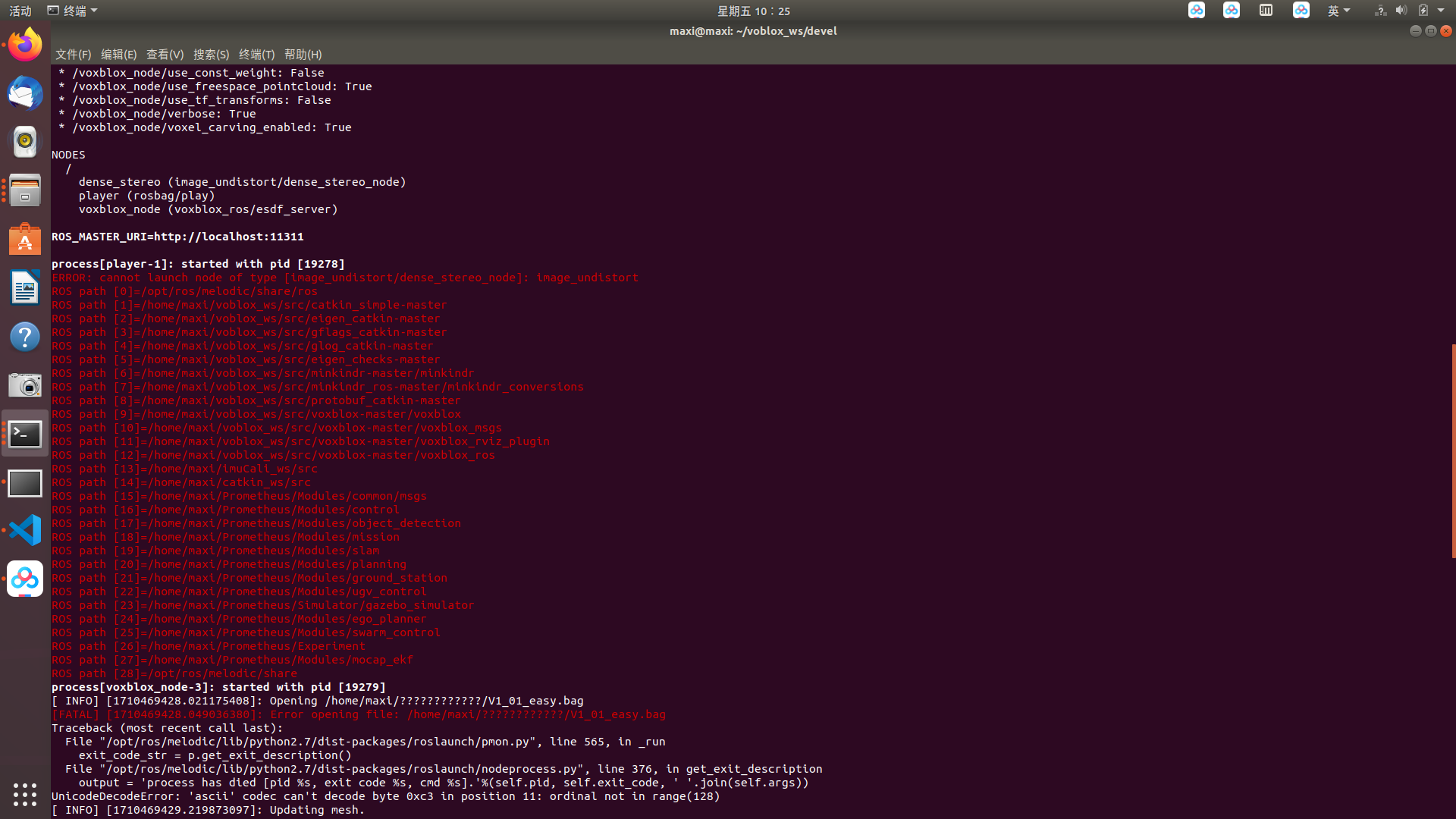
Task: Show applications grid button
Action: coord(25,794)
